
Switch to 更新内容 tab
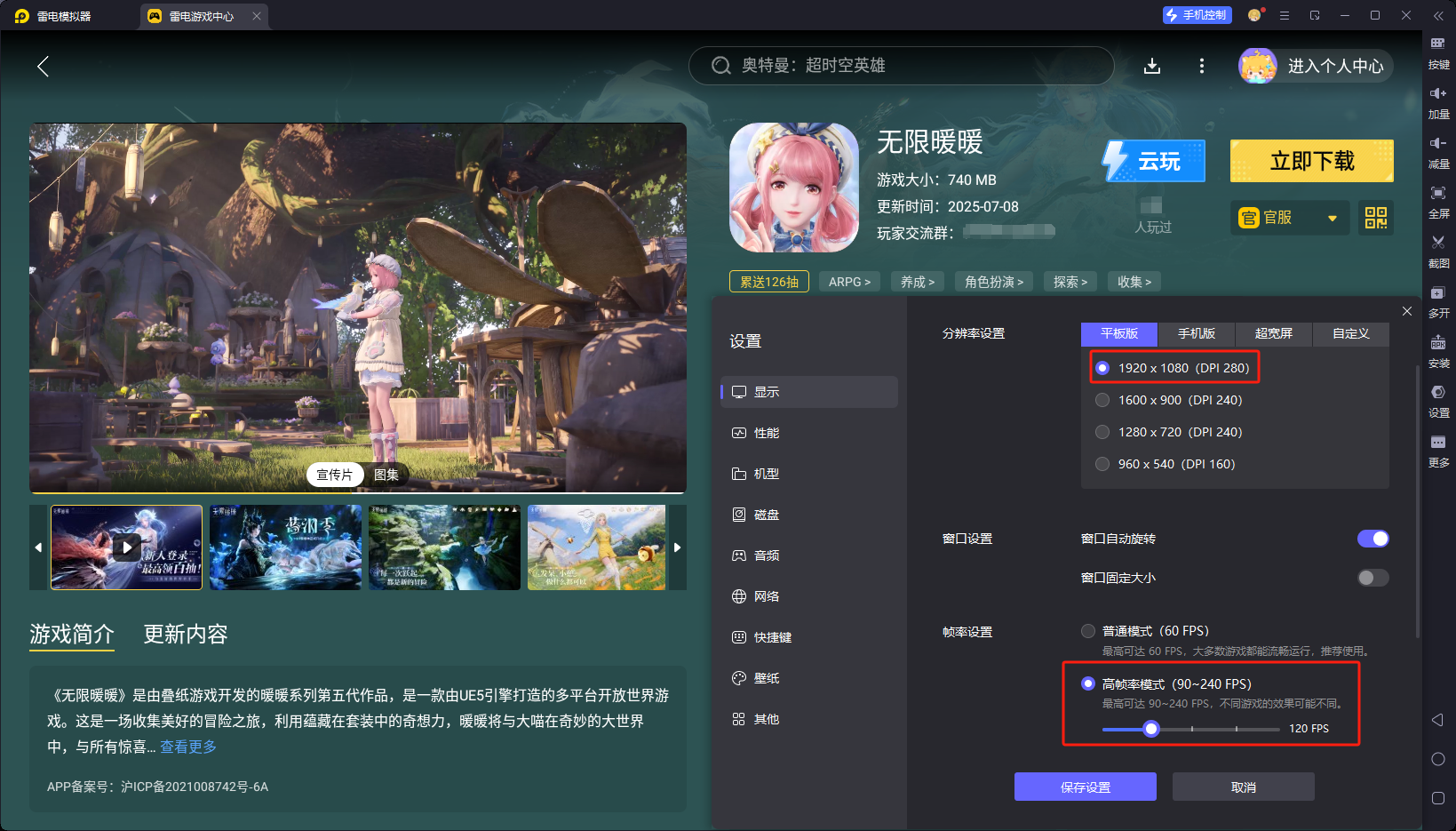tap(186, 634)
